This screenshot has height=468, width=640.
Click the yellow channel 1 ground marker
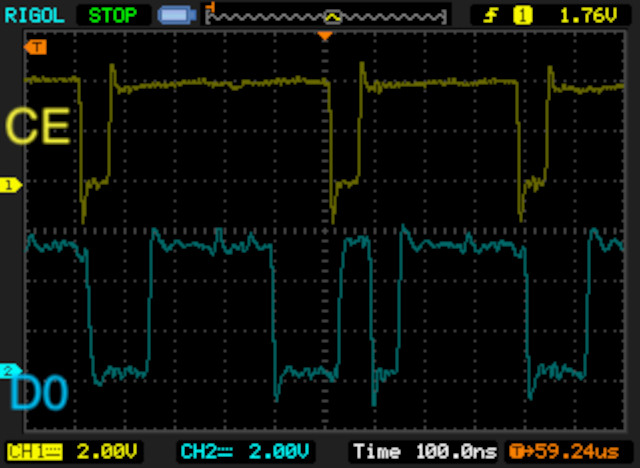[x=11, y=185]
